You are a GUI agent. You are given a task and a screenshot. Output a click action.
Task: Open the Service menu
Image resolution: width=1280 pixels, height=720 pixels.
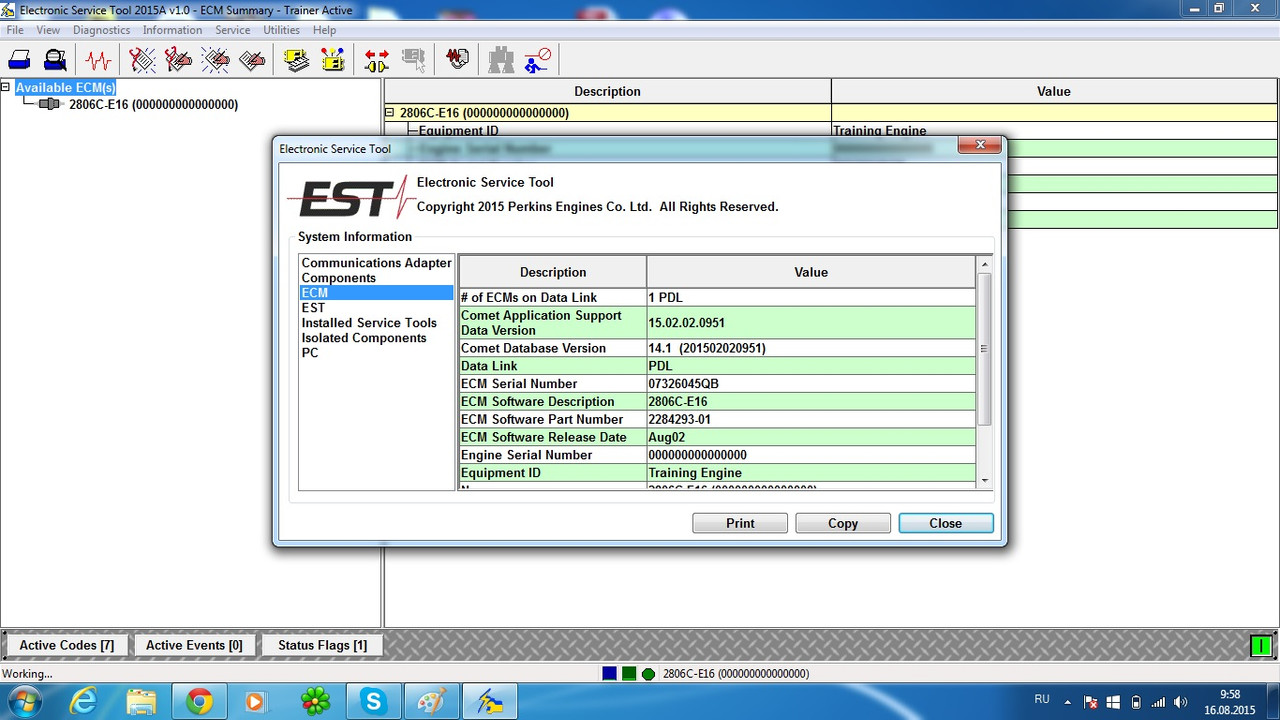tap(233, 30)
